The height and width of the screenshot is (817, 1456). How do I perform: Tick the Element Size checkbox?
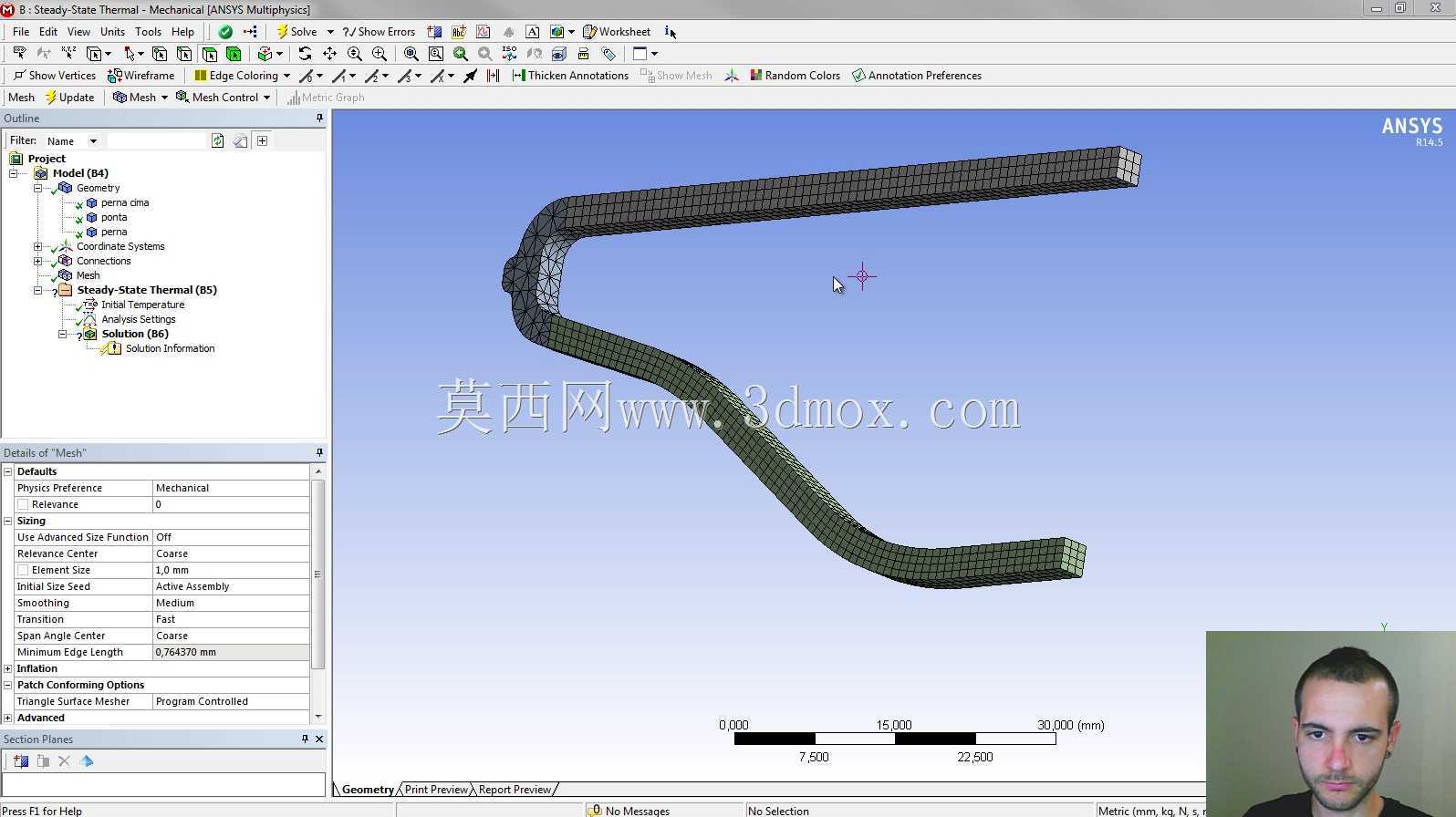click(23, 570)
